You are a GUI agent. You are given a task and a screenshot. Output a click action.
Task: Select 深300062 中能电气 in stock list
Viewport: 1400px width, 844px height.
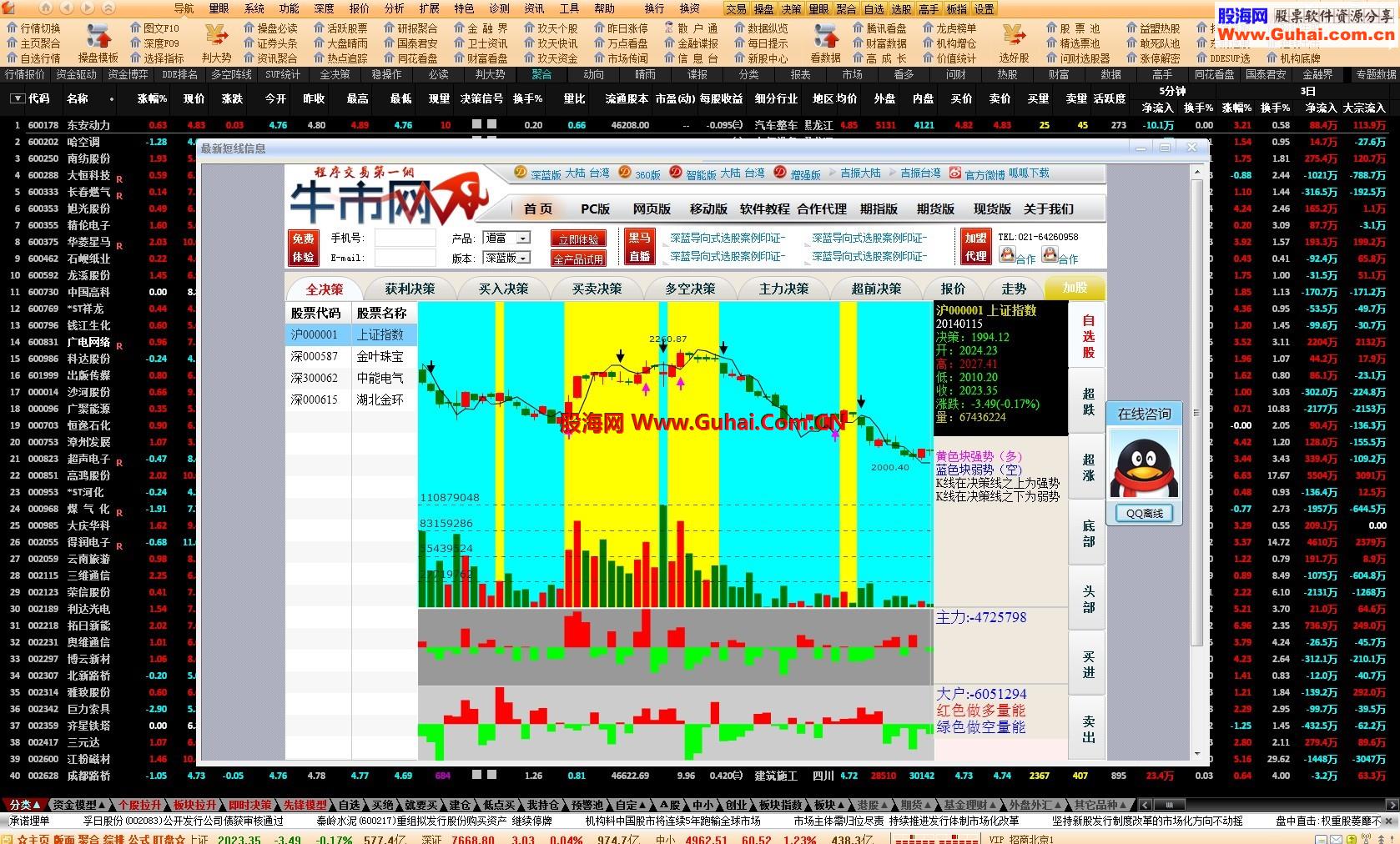click(351, 378)
